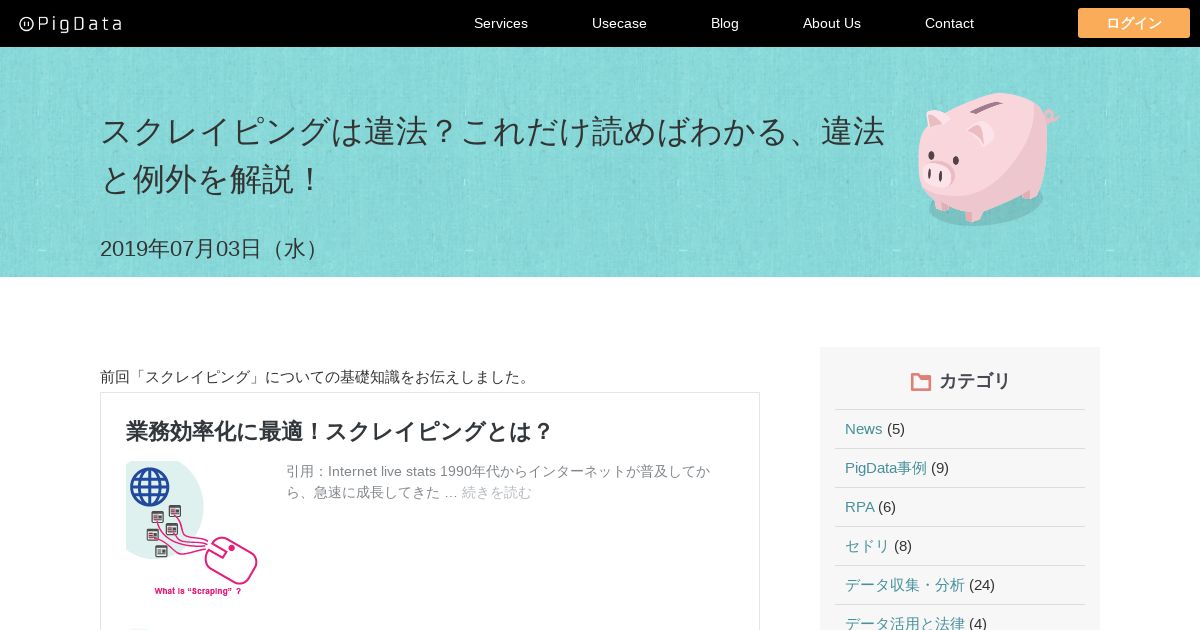Go to the Blog page

(725, 23)
